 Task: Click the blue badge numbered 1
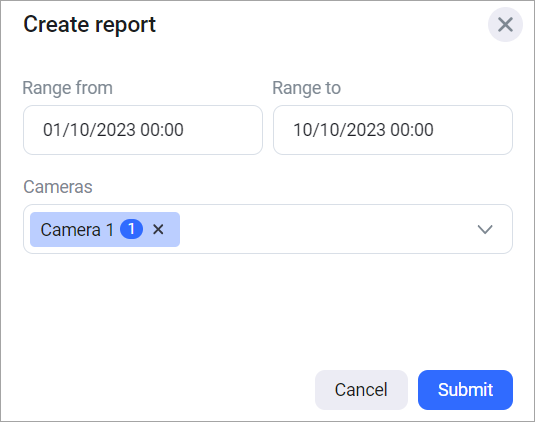point(131,229)
